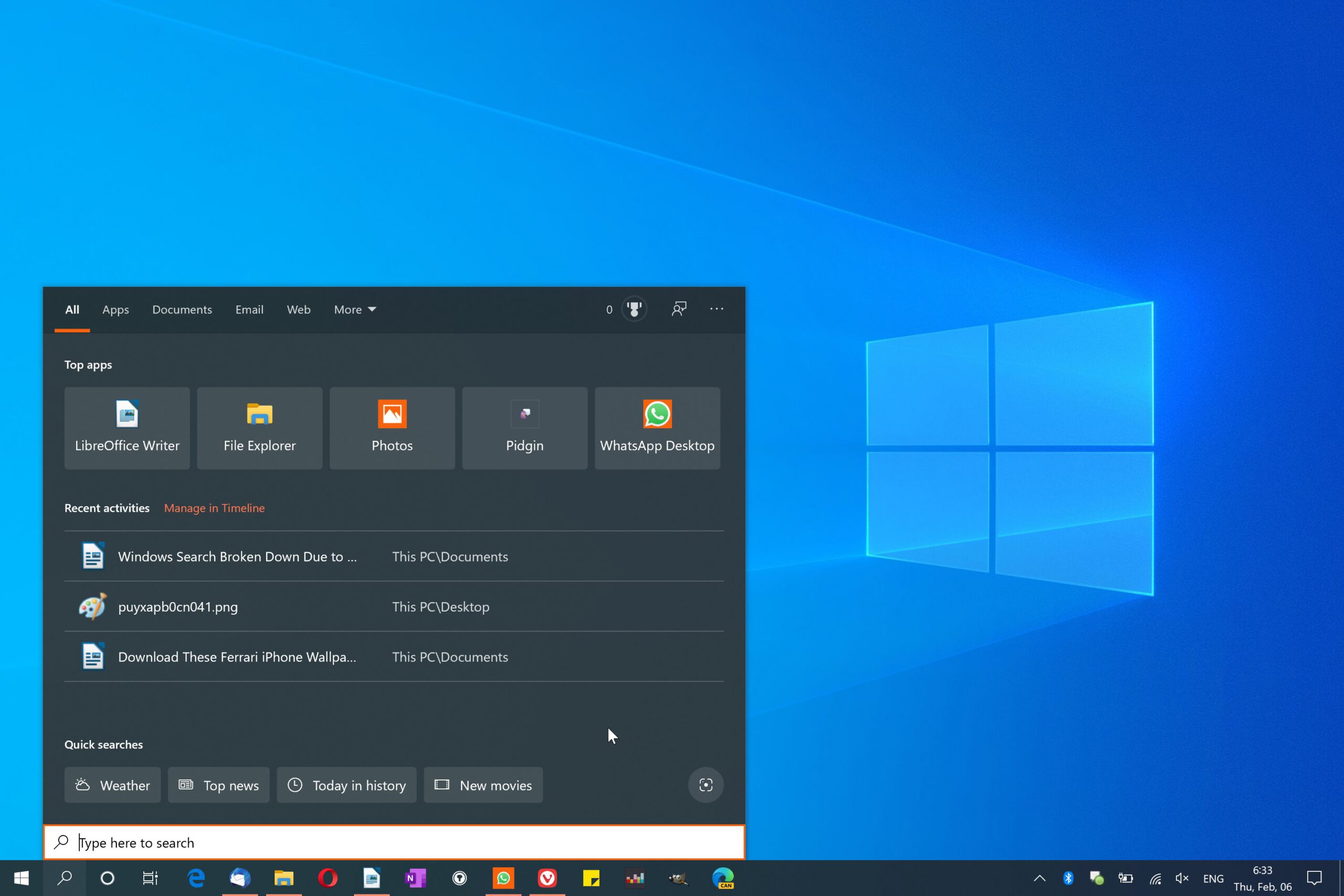
Task: Open the battery status tray icon
Action: pyautogui.click(x=1126, y=878)
